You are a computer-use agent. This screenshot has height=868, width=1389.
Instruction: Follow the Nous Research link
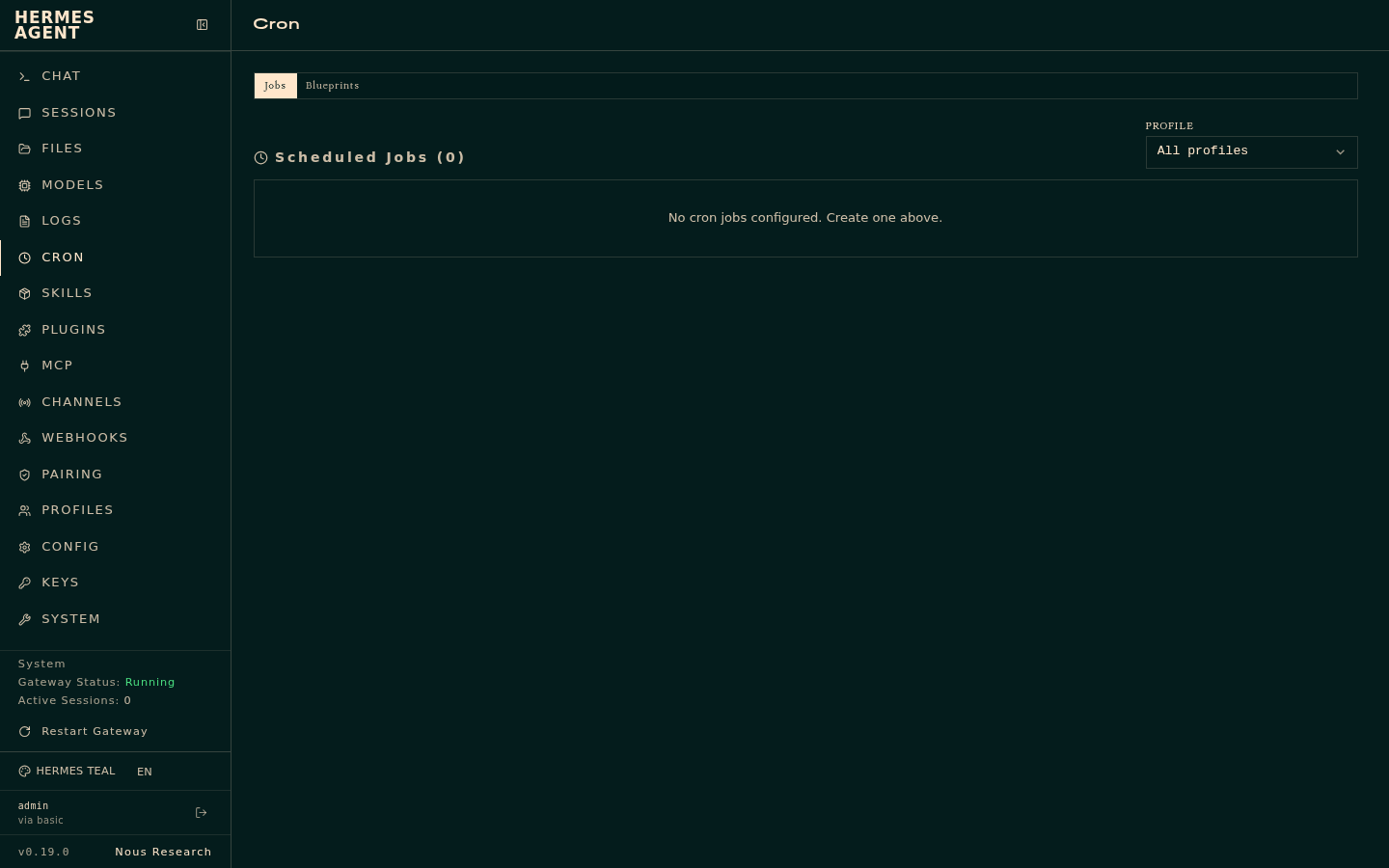coord(163,853)
